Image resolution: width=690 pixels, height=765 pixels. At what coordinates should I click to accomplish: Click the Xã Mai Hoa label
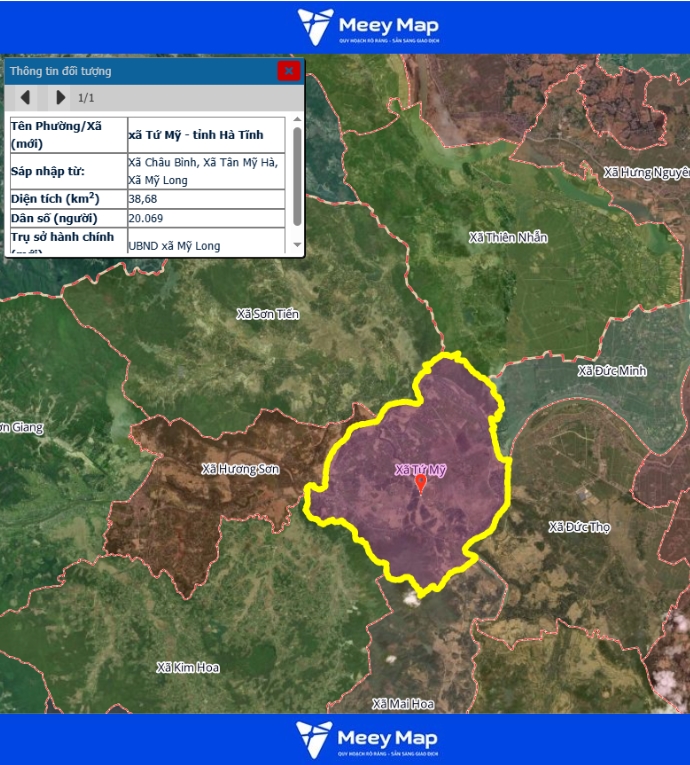click(x=403, y=704)
